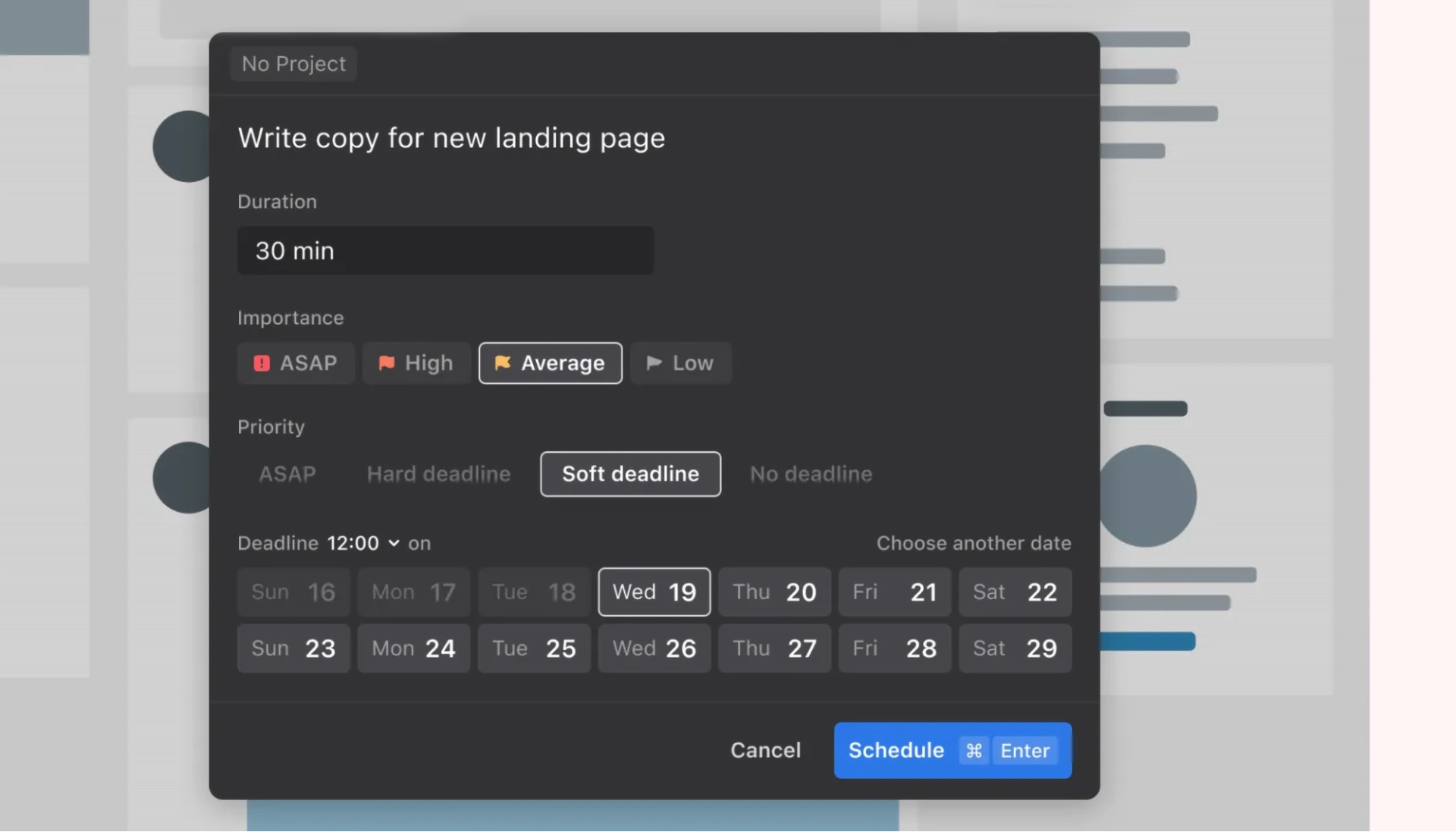
Task: Pick Thu 20 as deadline date
Action: click(774, 592)
